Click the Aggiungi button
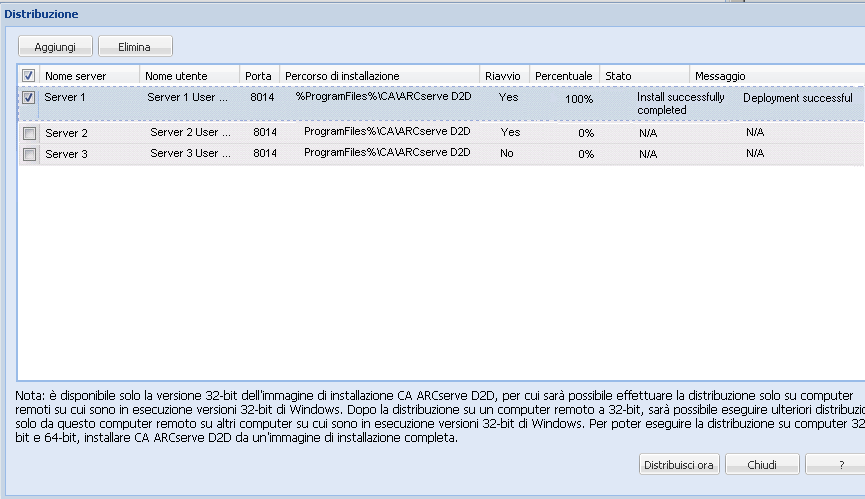The image size is (865, 499). 55,46
